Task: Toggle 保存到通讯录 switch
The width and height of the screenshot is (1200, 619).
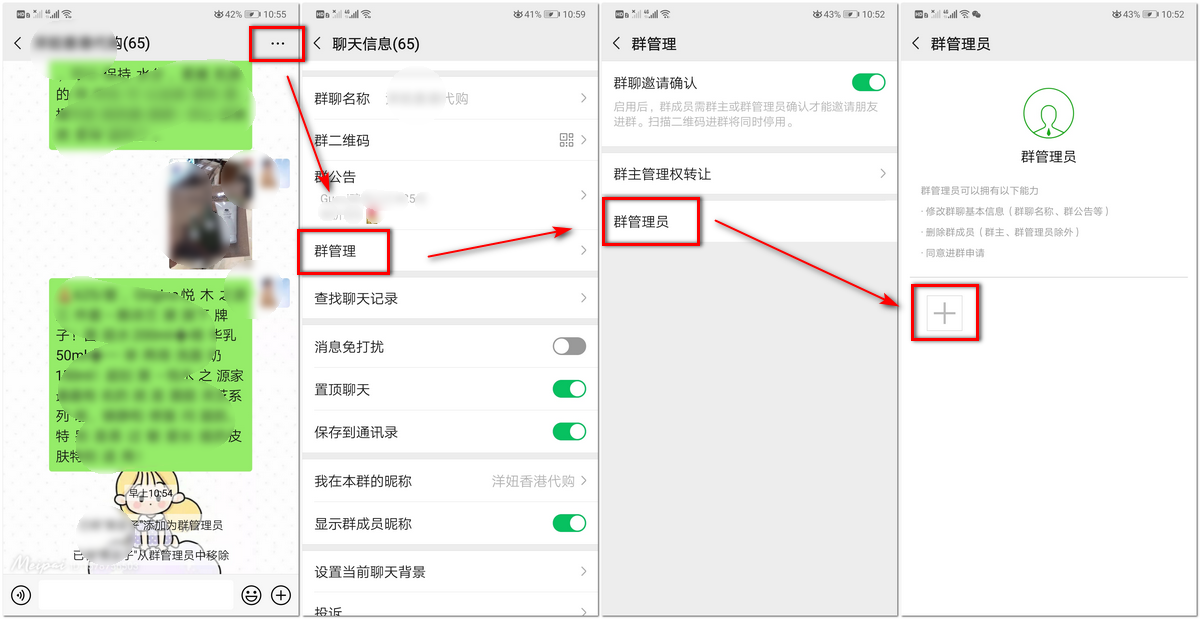Action: pyautogui.click(x=569, y=432)
